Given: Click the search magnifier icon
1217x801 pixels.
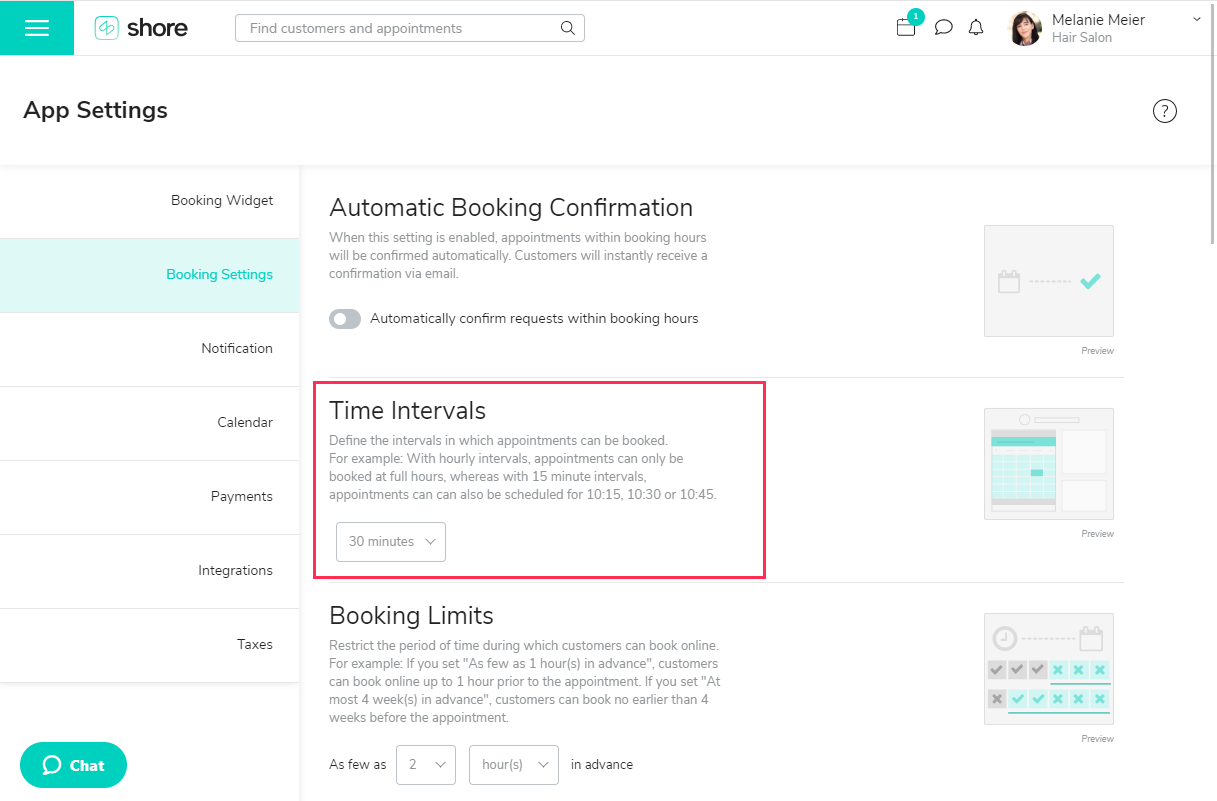Looking at the screenshot, I should point(568,28).
